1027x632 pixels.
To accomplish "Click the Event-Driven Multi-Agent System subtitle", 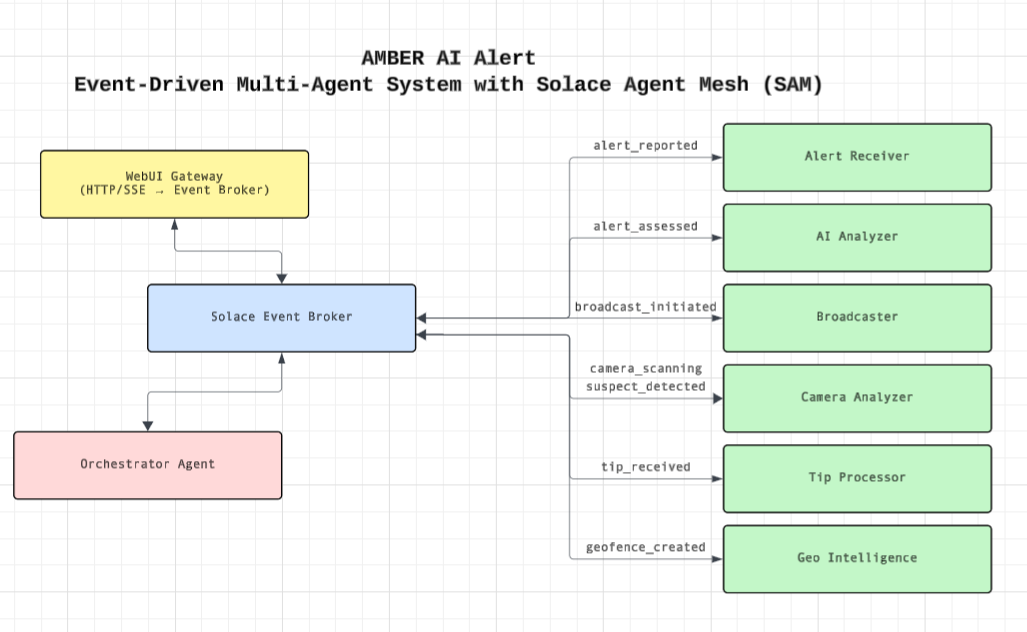I will [x=448, y=84].
